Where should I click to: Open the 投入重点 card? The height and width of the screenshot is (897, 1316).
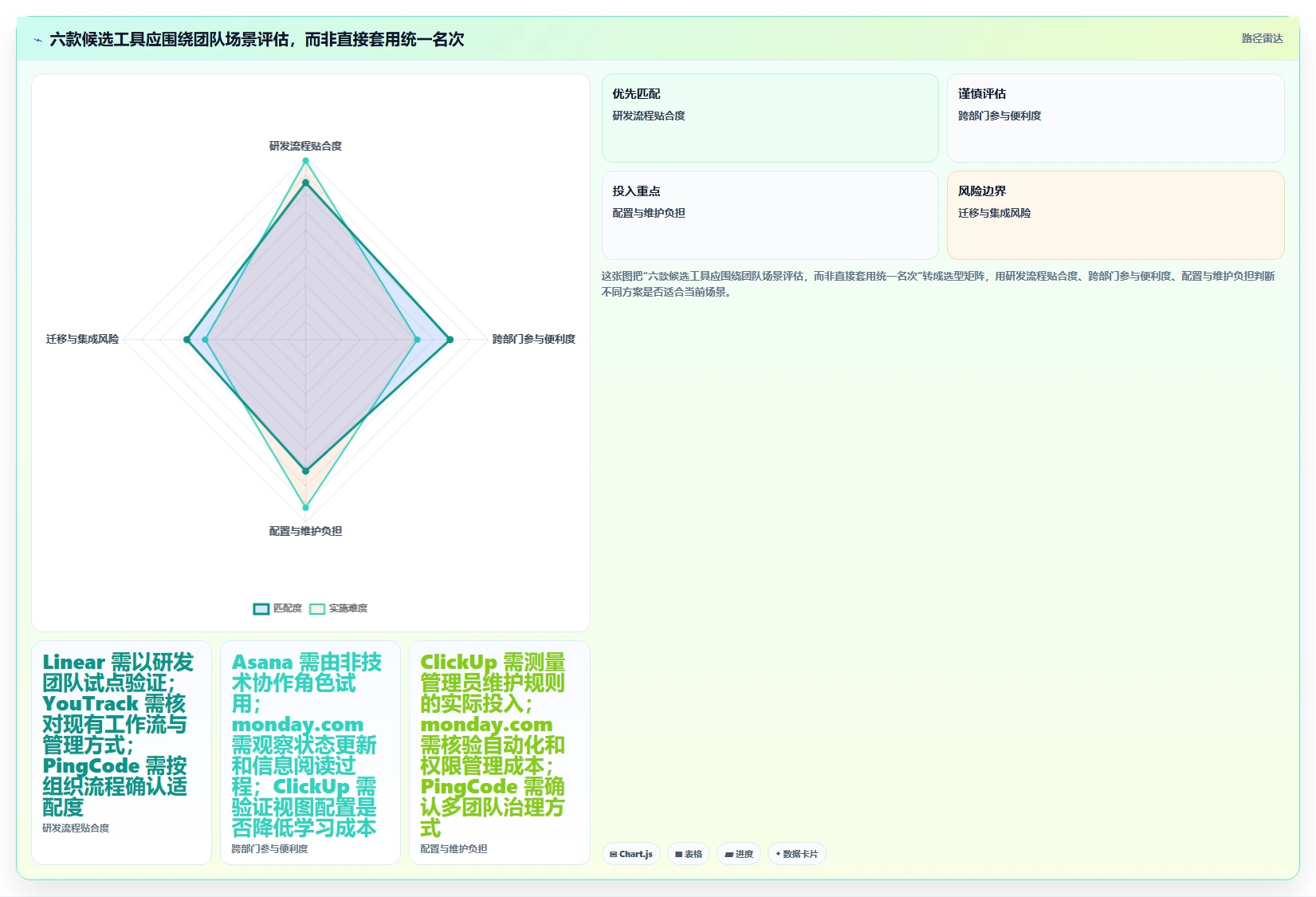tap(770, 215)
